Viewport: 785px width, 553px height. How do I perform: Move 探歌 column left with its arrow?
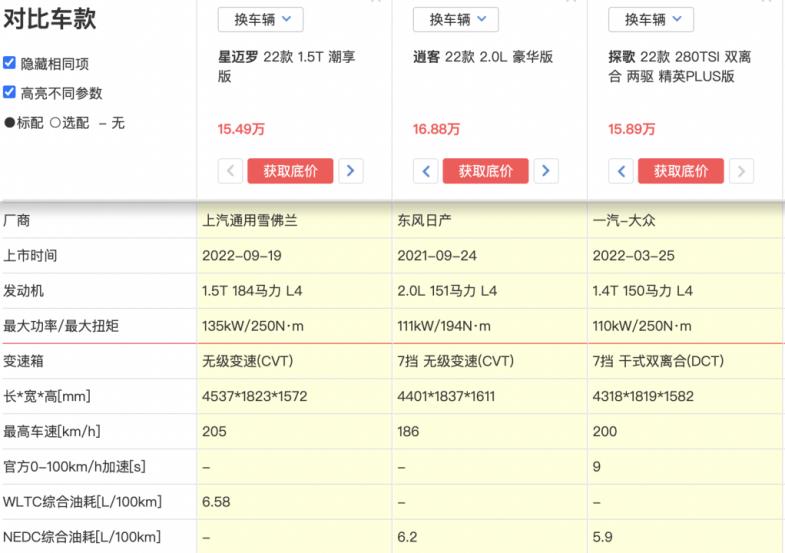tap(621, 171)
